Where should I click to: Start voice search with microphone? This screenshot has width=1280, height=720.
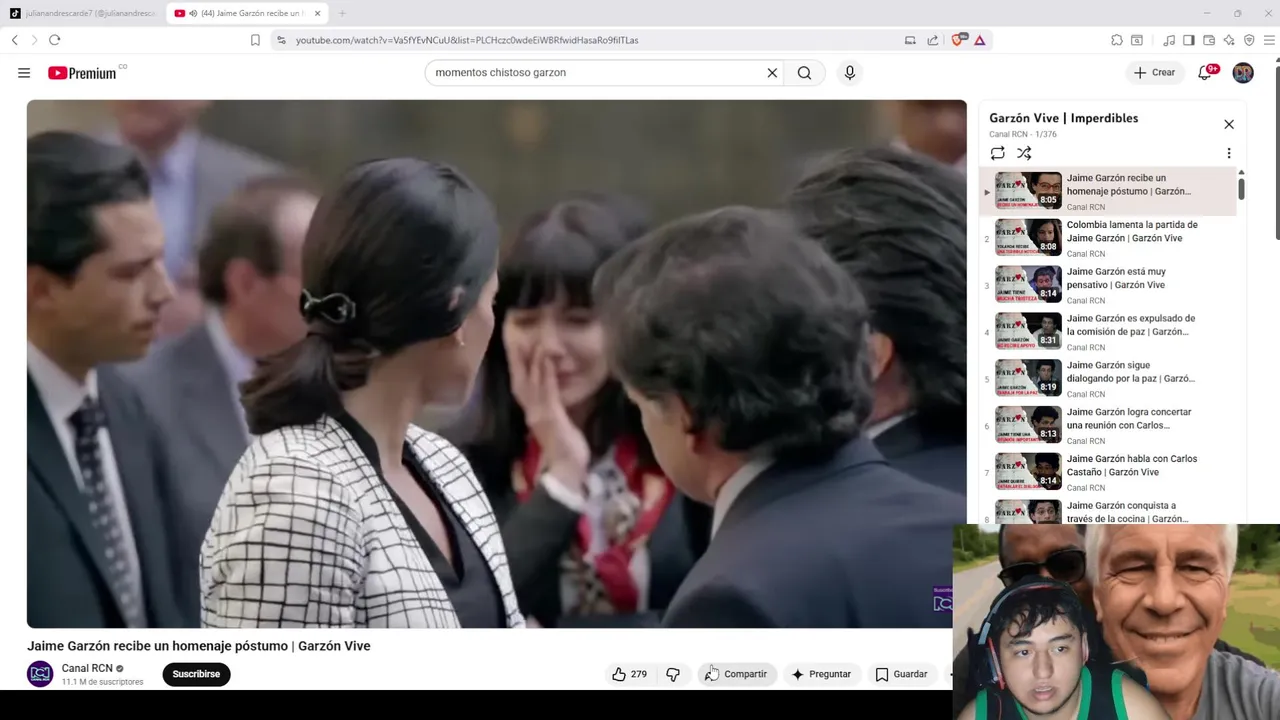coord(850,73)
